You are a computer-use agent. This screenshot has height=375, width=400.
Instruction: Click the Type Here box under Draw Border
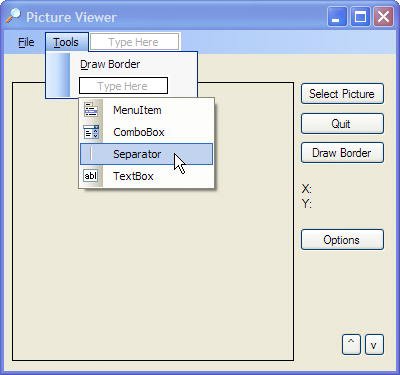[123, 86]
